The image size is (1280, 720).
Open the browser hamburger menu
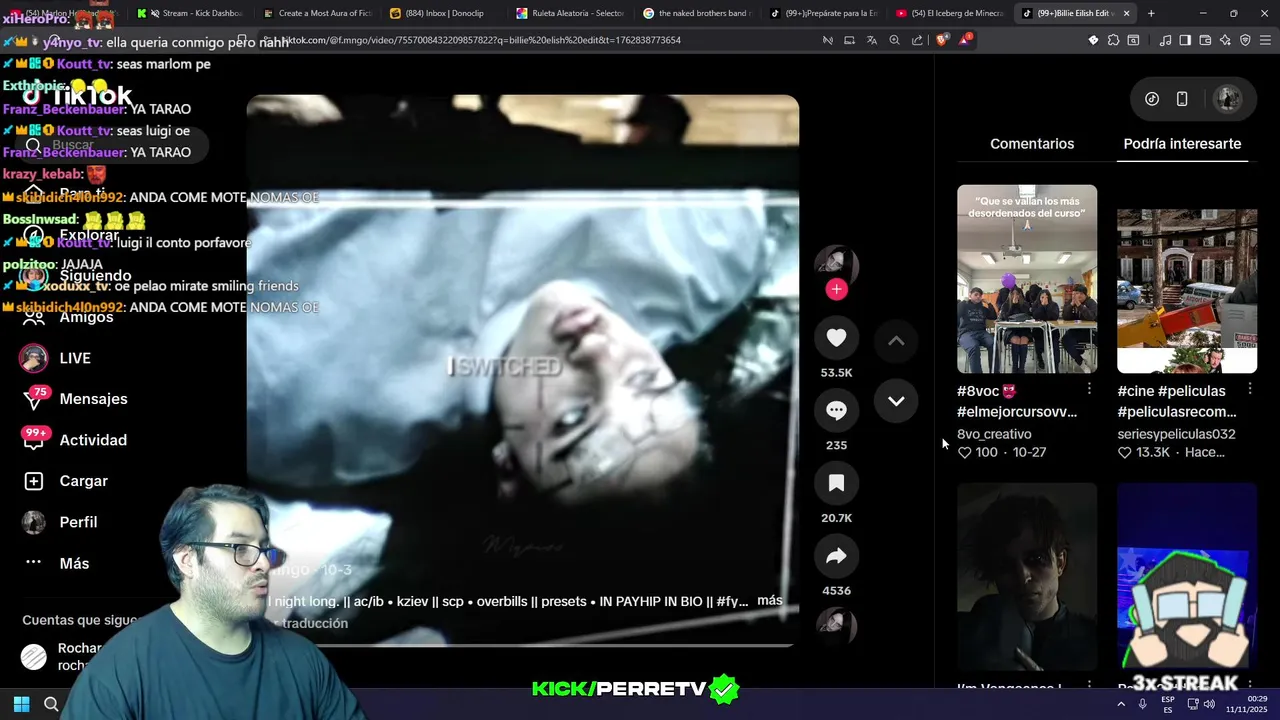(x=1265, y=40)
